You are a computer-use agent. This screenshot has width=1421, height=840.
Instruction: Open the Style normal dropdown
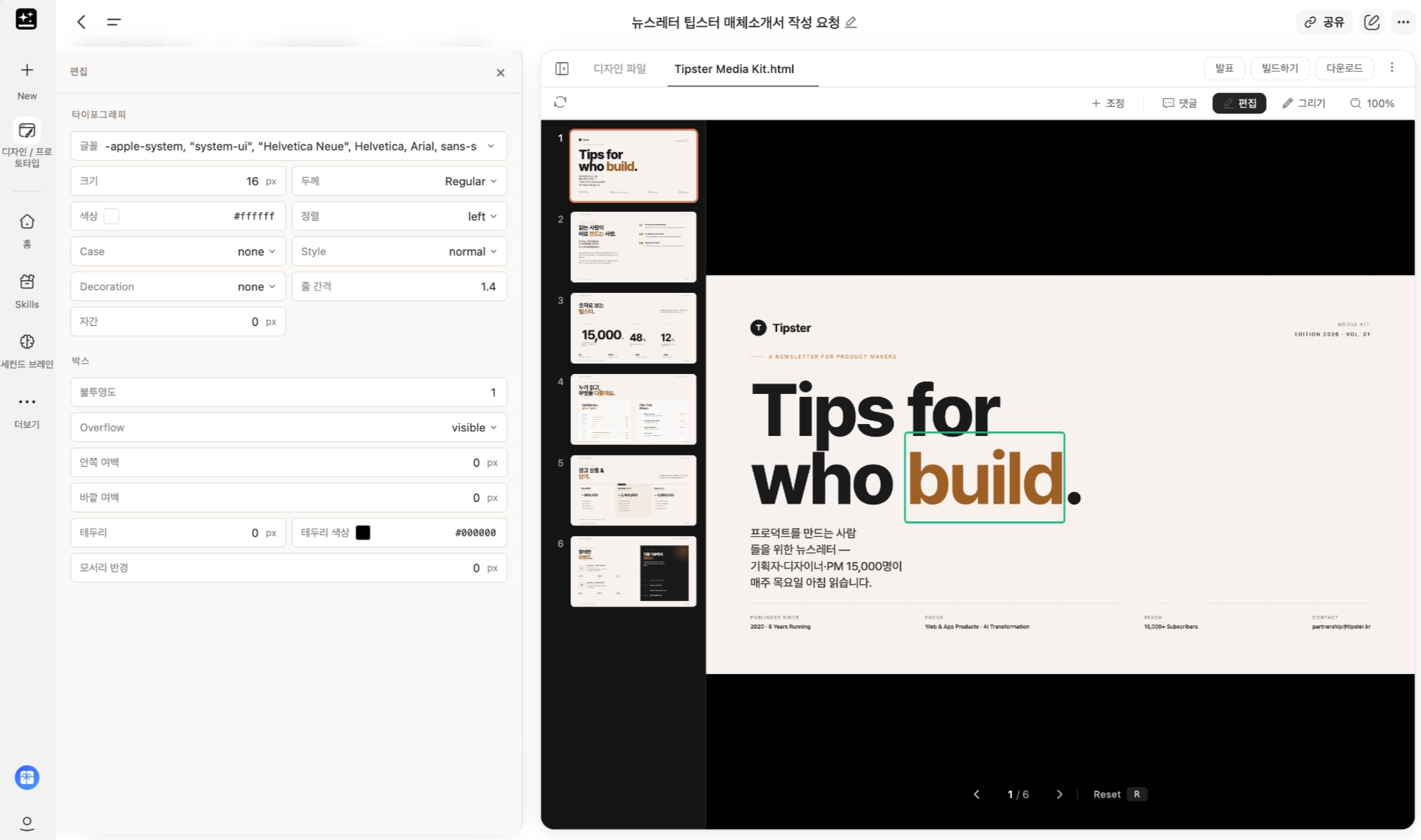[399, 251]
